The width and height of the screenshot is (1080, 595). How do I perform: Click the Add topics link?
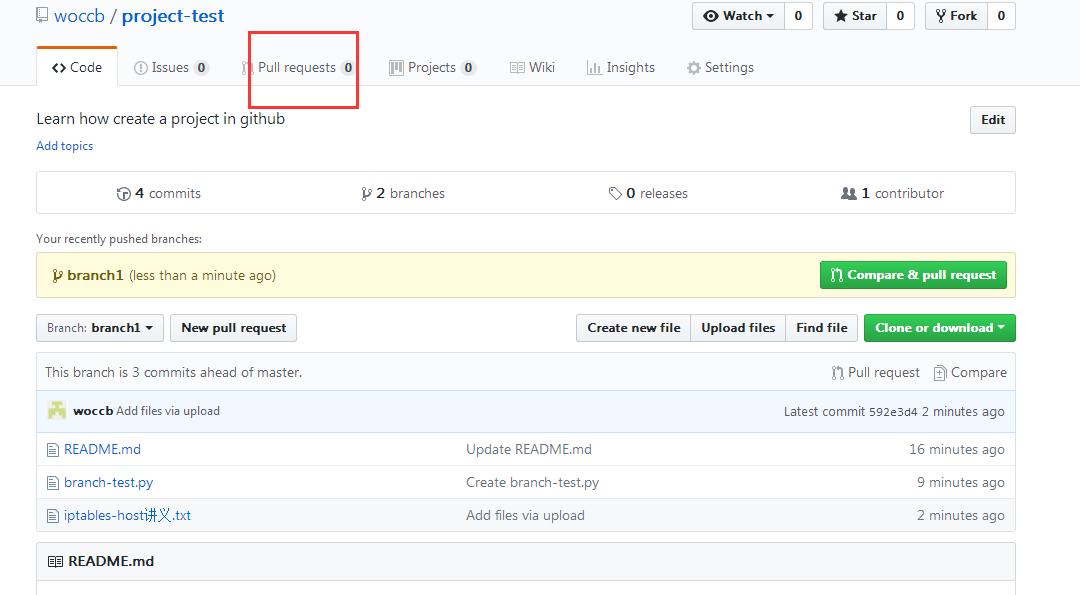(x=65, y=146)
